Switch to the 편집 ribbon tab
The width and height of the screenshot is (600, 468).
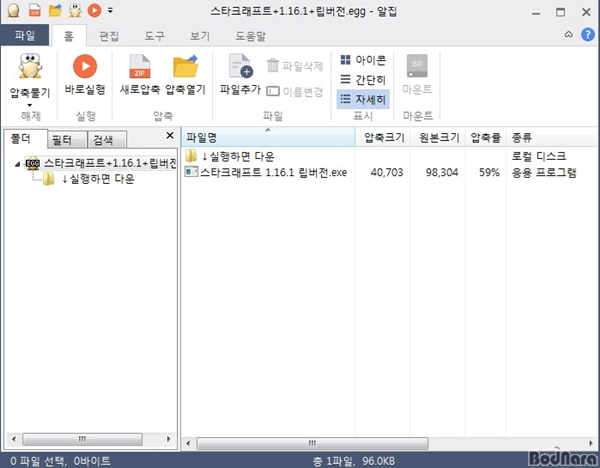click(109, 36)
